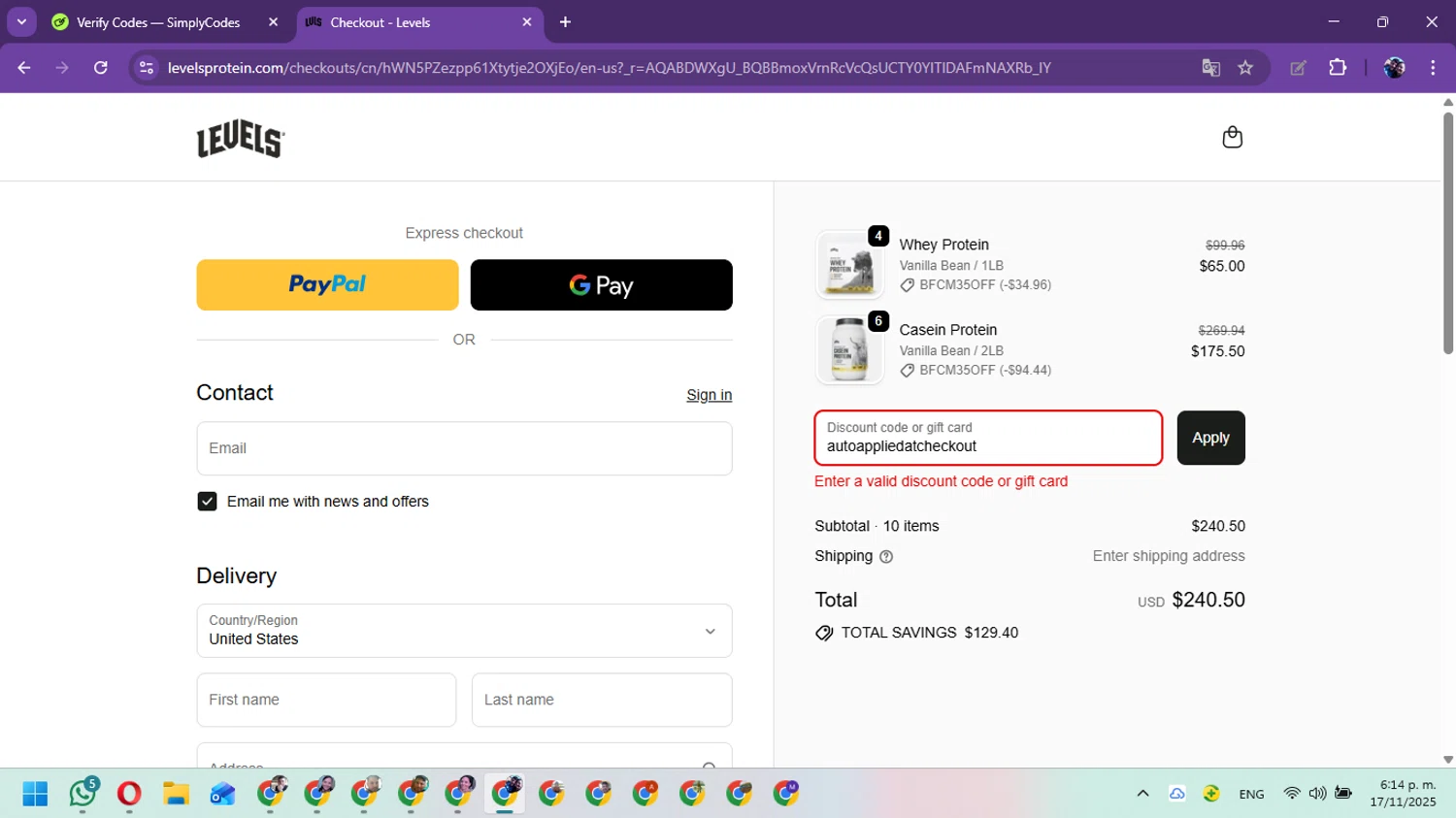Open Windows Start menu

[35, 794]
